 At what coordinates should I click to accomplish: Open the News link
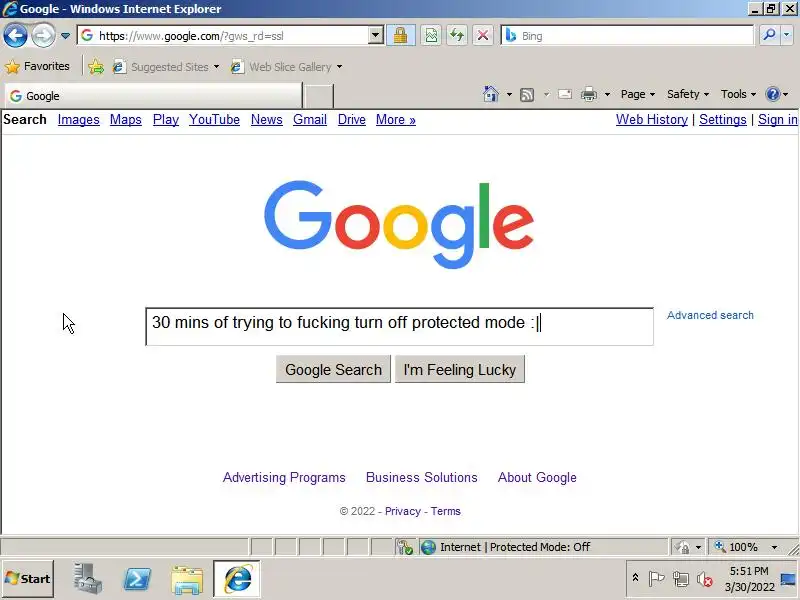[x=266, y=119]
